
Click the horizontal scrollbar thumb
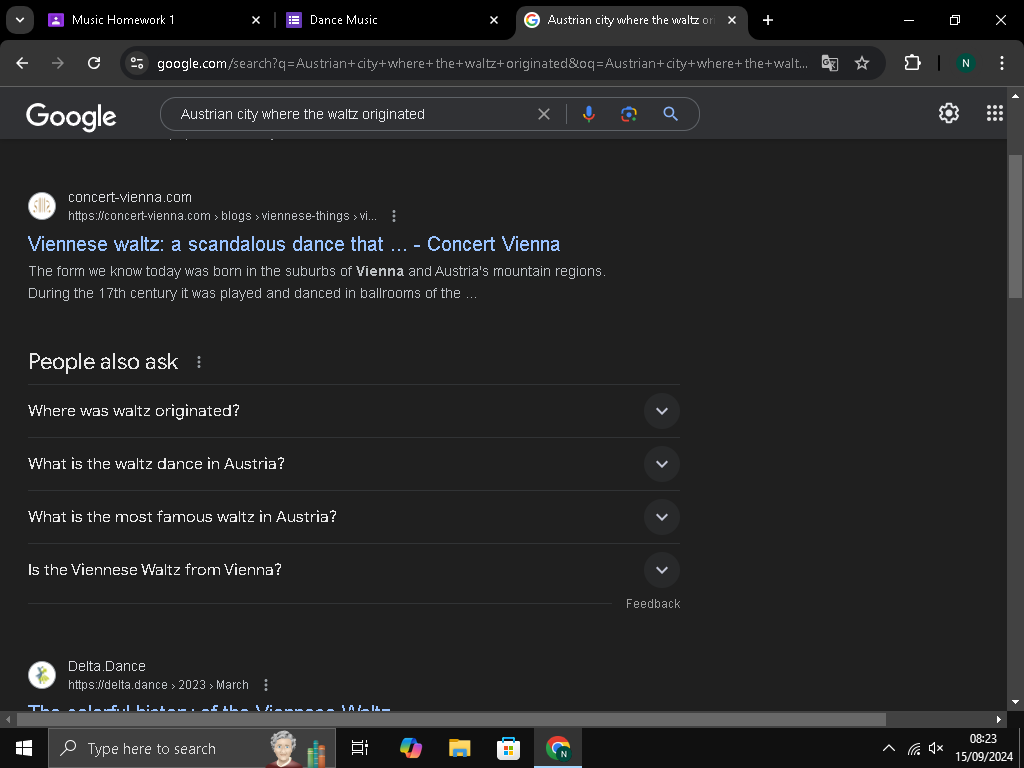coord(451,720)
